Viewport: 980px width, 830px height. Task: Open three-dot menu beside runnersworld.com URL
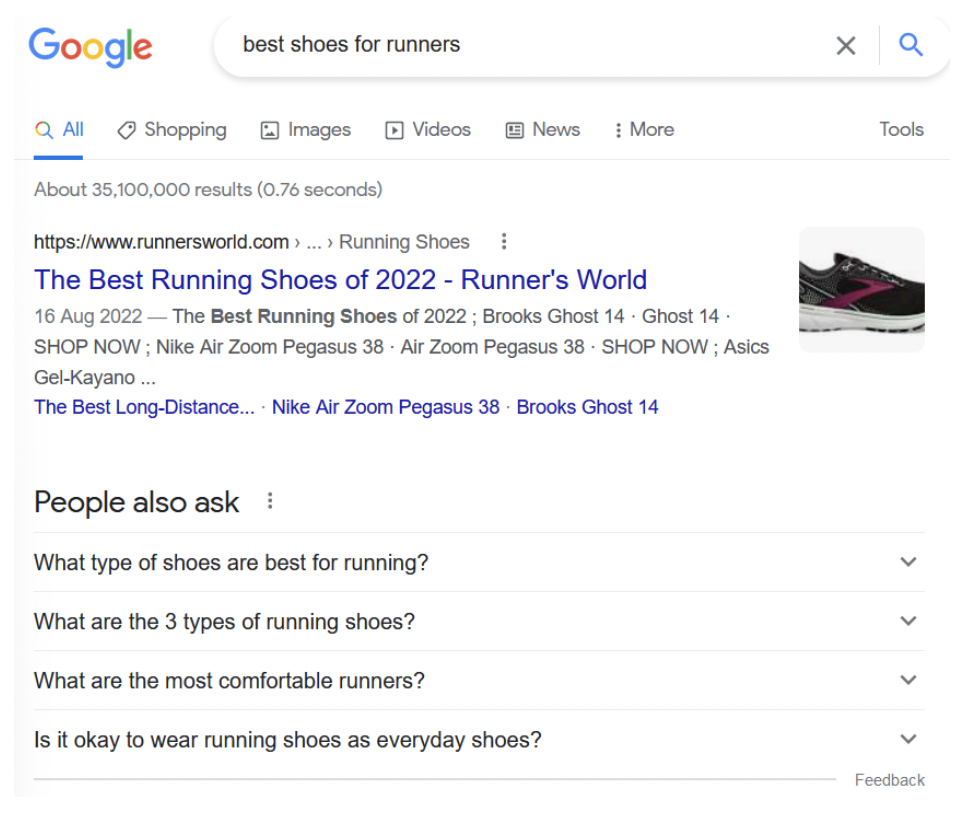pos(504,242)
